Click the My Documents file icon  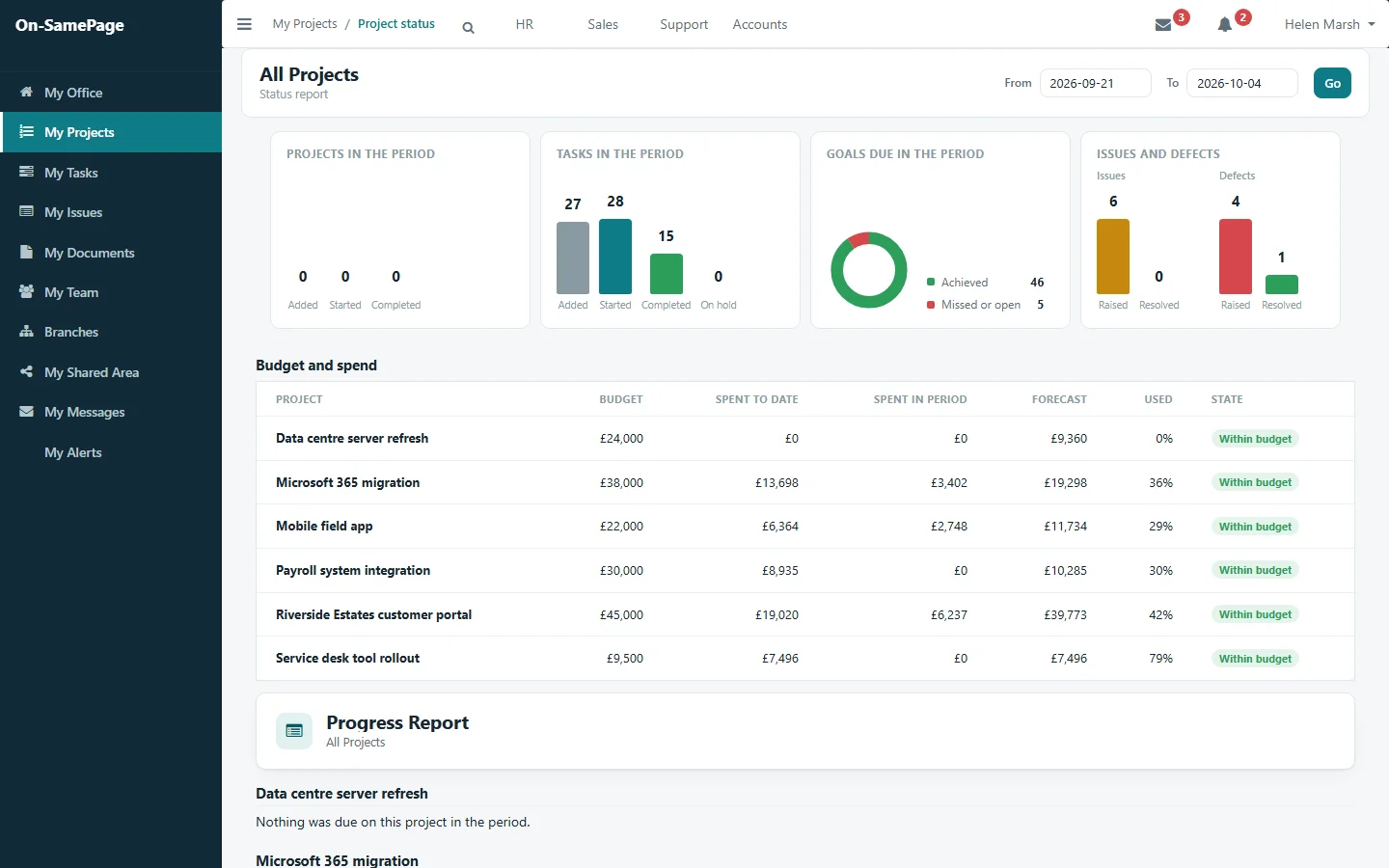[x=26, y=252]
